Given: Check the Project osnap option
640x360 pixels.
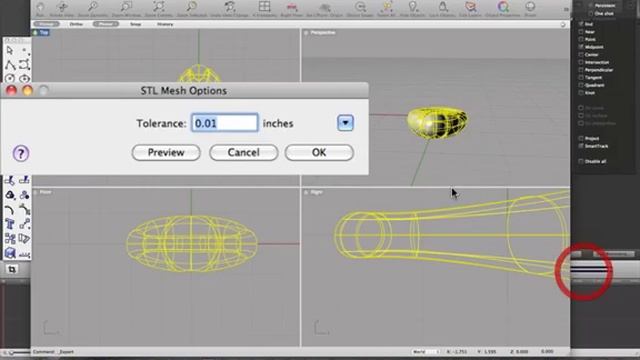Looking at the screenshot, I should pyautogui.click(x=581, y=138).
